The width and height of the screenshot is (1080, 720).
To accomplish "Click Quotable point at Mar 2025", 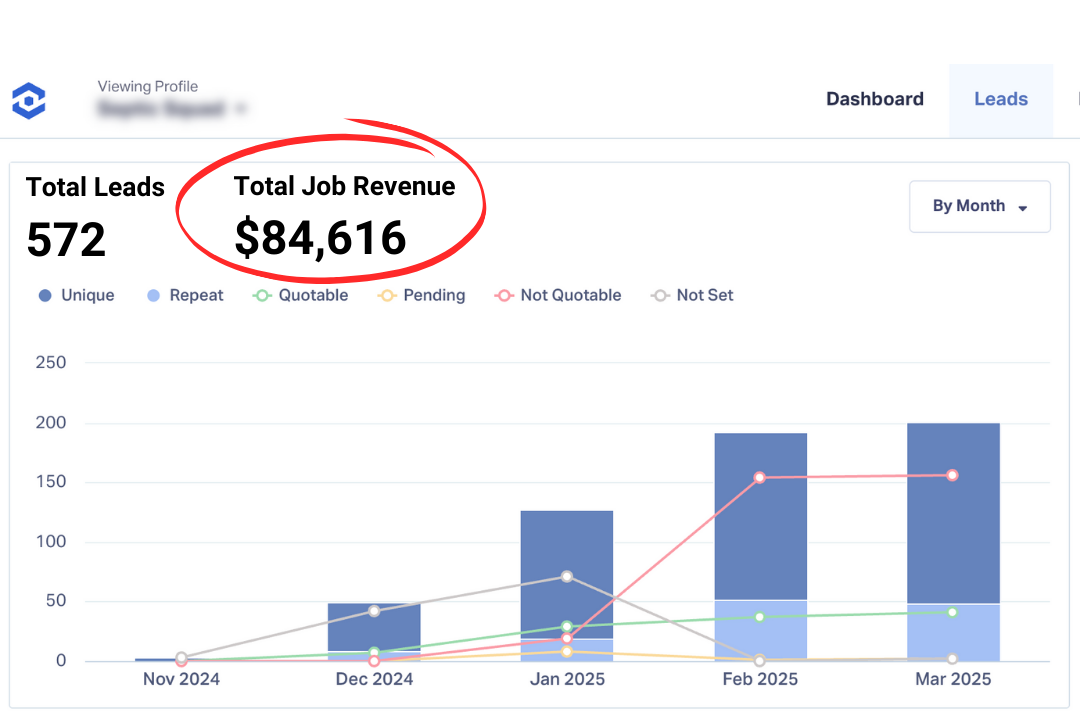I will tap(953, 613).
